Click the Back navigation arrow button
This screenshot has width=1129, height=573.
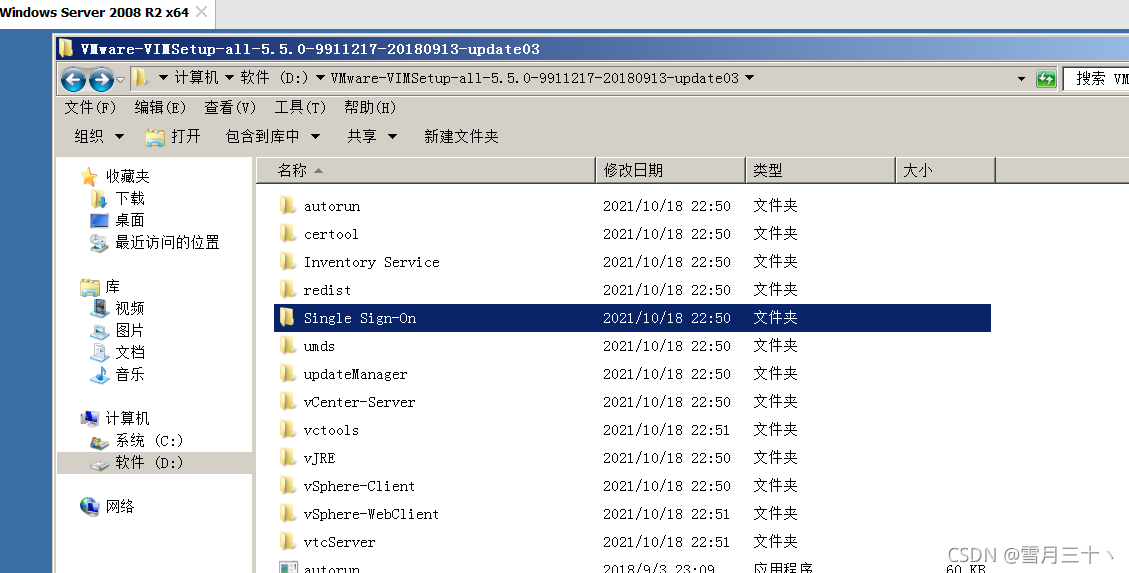[73, 79]
